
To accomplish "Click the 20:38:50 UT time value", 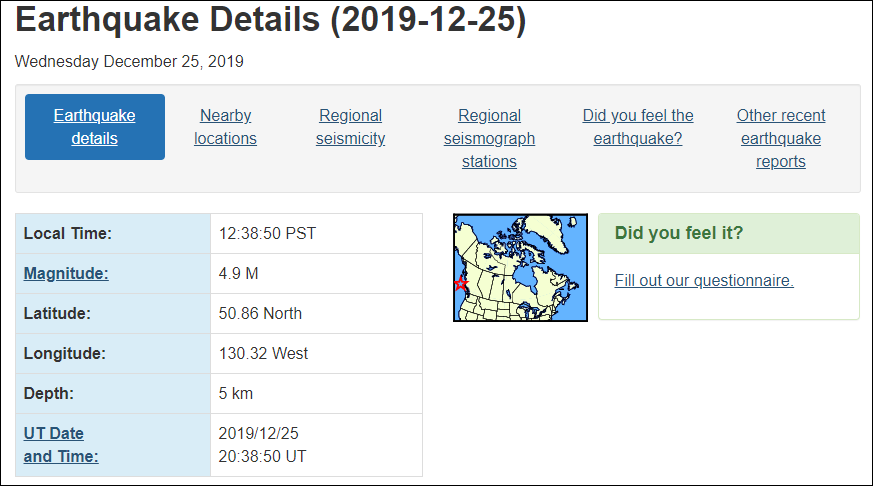I will 262,456.
